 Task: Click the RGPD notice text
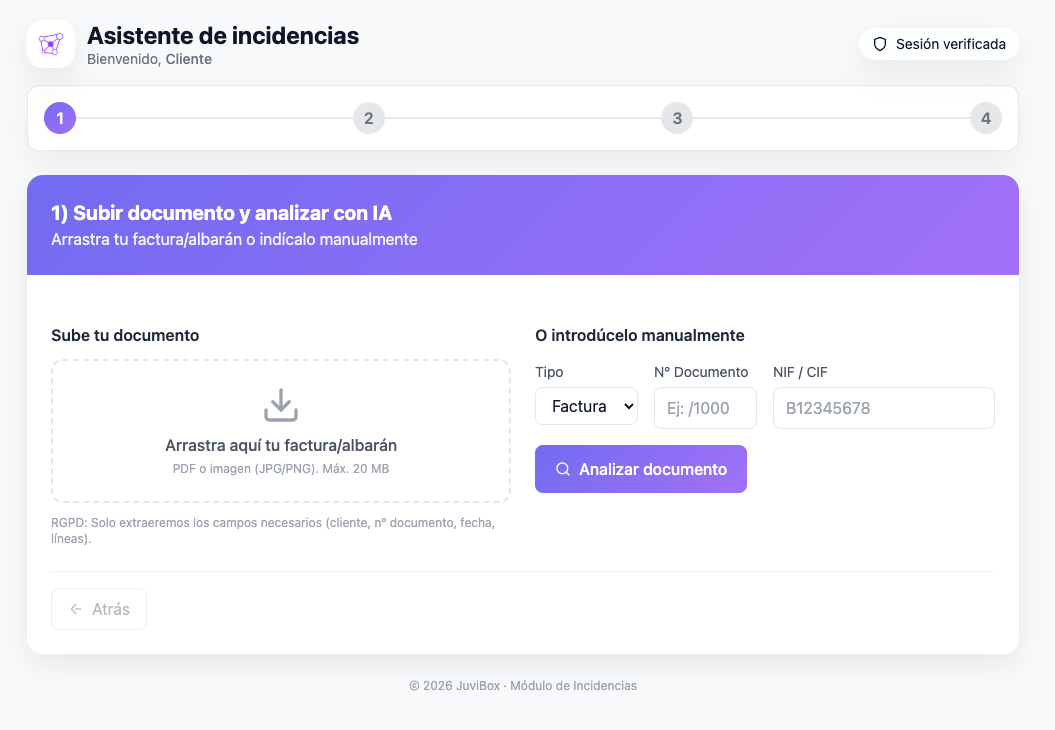pos(273,530)
